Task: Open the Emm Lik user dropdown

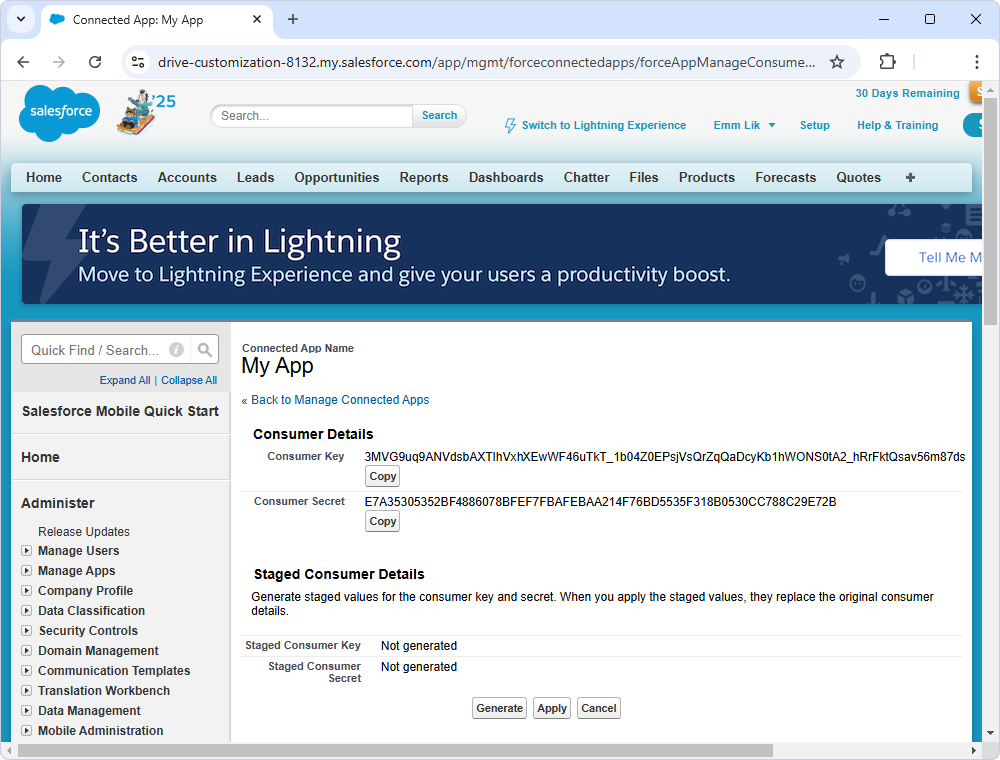Action: 744,125
